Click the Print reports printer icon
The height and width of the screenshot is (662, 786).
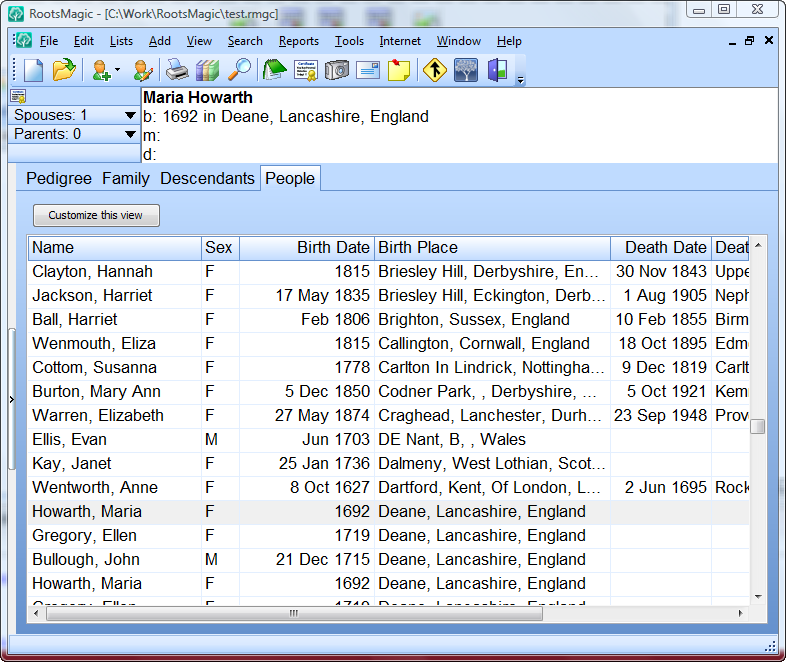(x=177, y=70)
